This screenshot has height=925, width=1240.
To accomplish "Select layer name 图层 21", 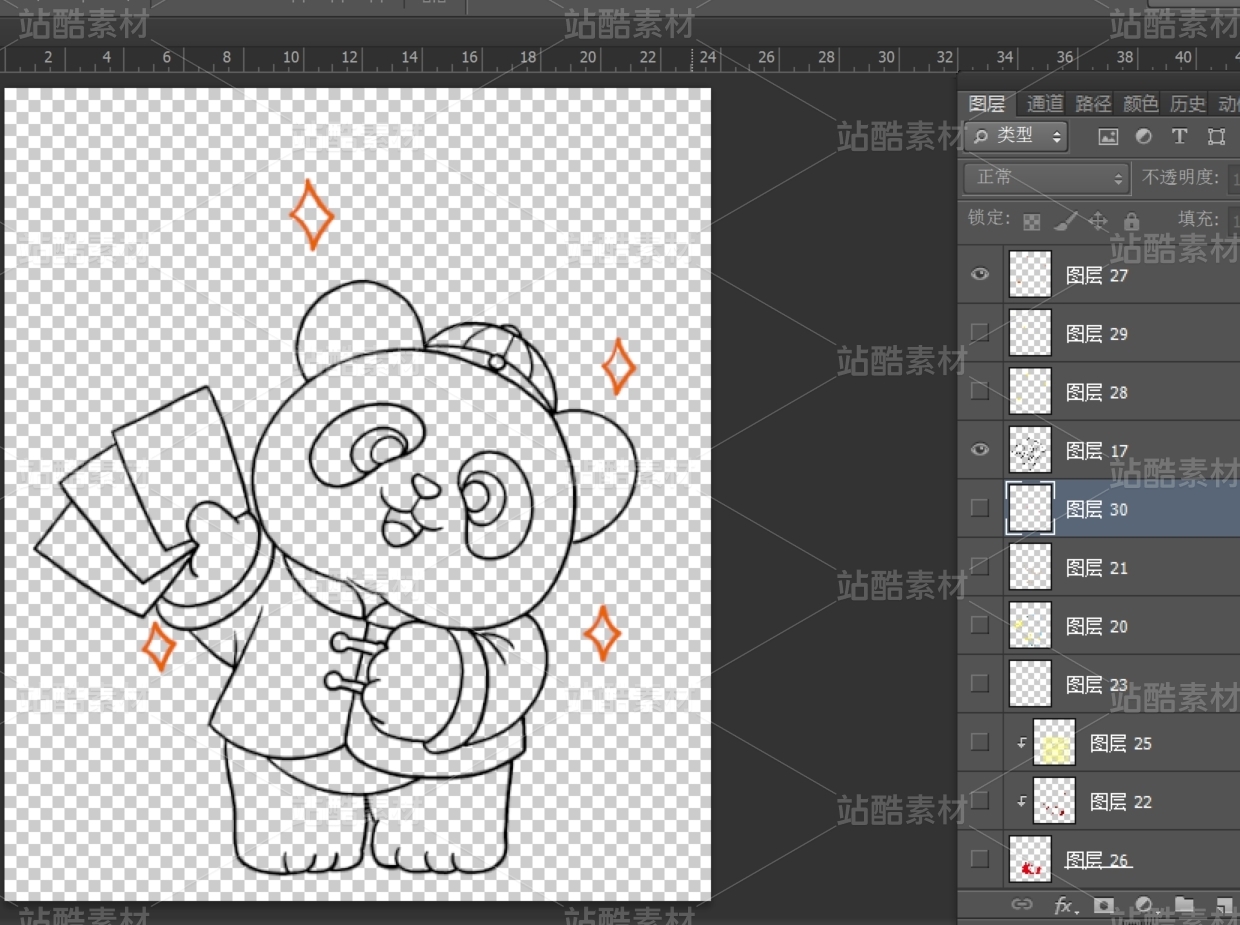I will click(x=1097, y=567).
